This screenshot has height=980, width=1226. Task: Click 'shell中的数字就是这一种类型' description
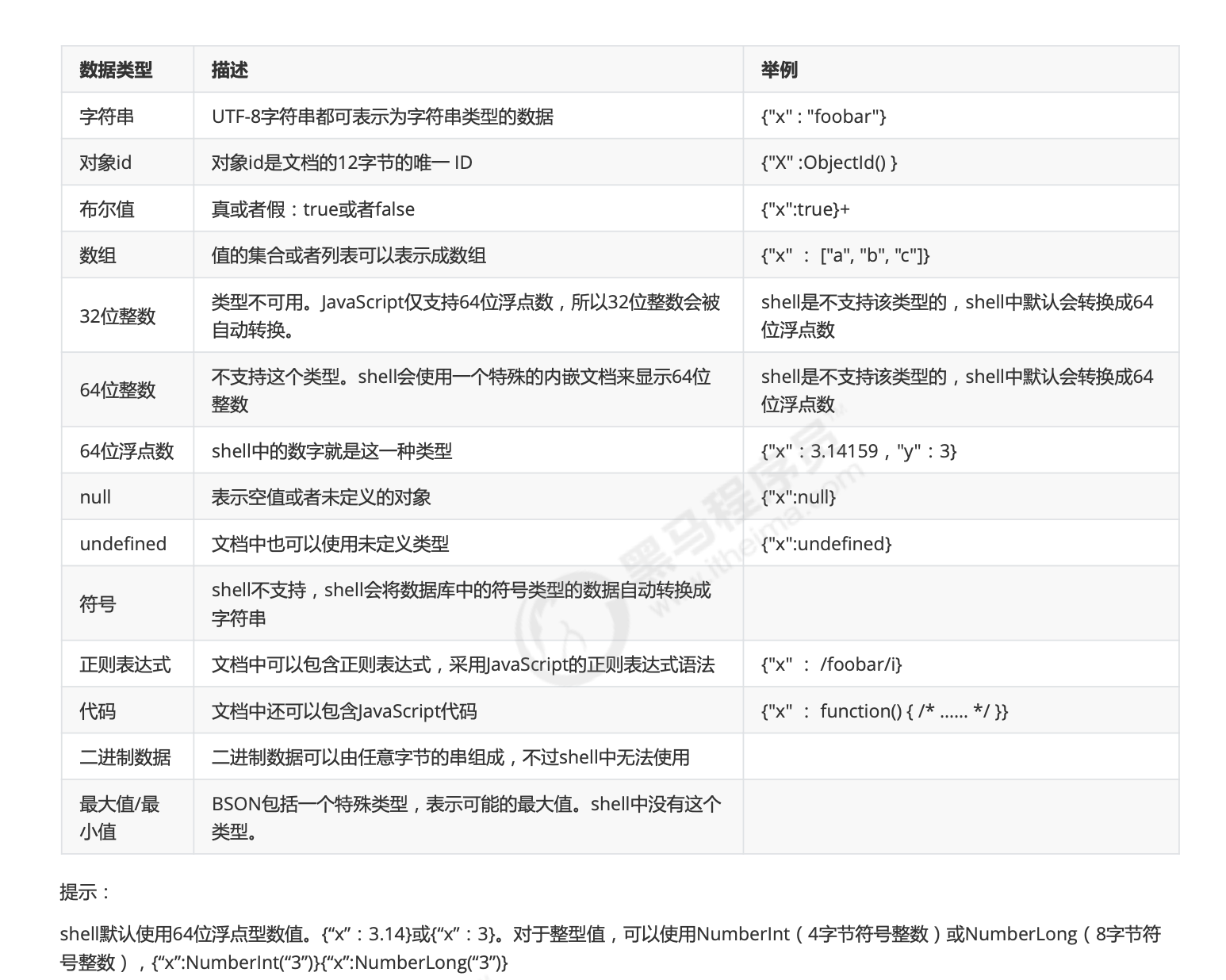point(331,451)
